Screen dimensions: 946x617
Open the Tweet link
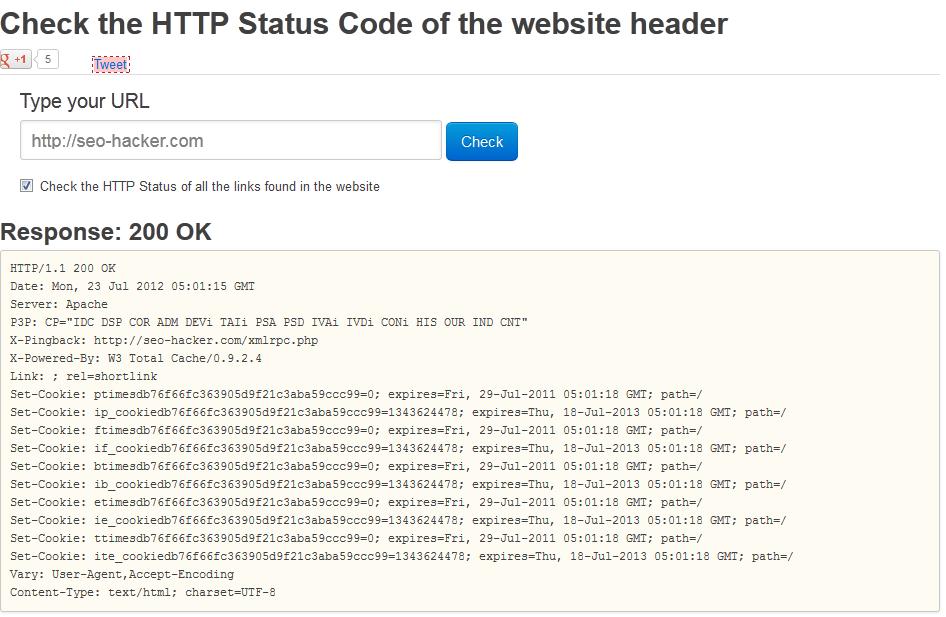(110, 65)
